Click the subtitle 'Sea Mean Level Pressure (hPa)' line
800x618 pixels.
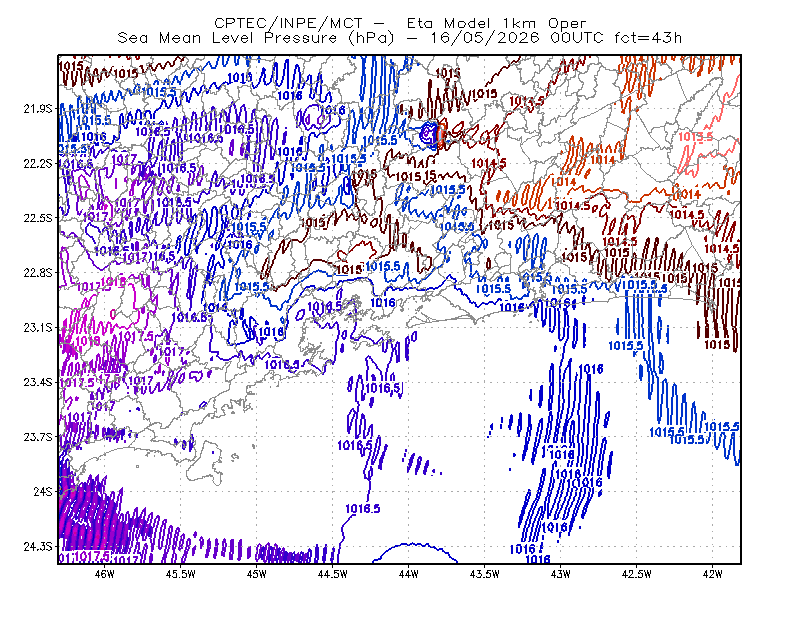pos(400,38)
